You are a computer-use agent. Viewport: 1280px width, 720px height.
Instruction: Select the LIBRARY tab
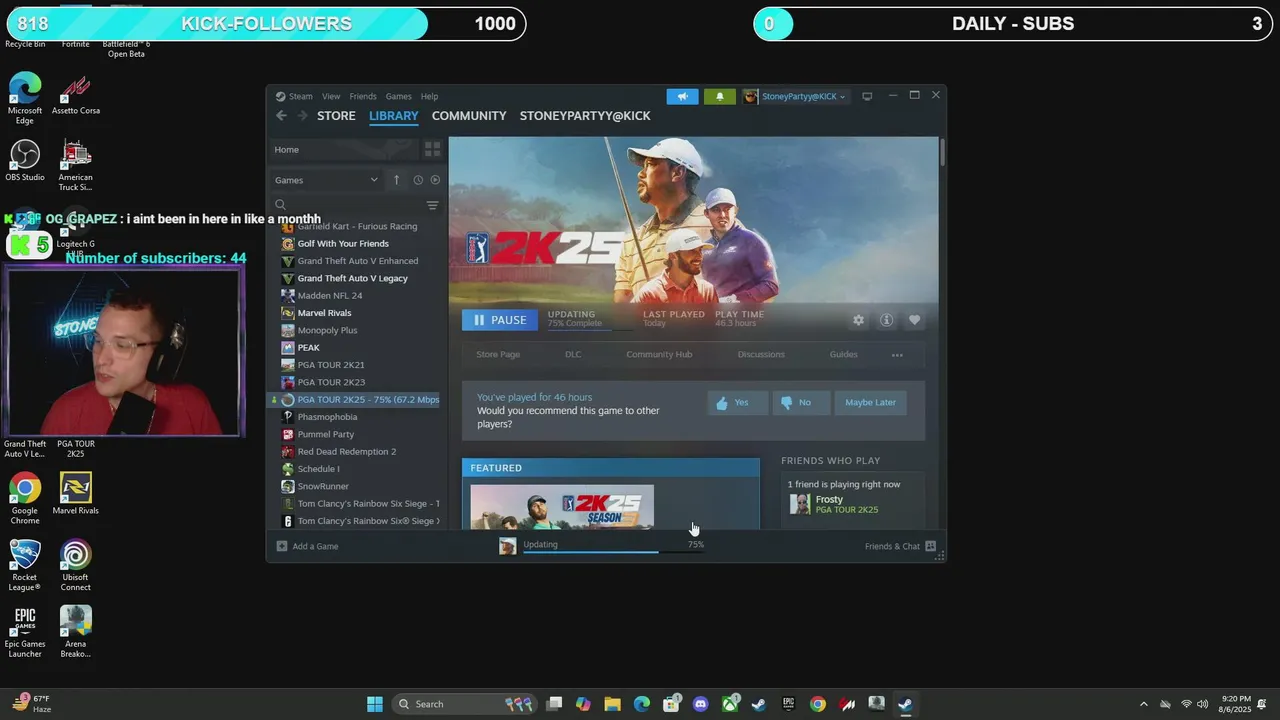coord(393,116)
